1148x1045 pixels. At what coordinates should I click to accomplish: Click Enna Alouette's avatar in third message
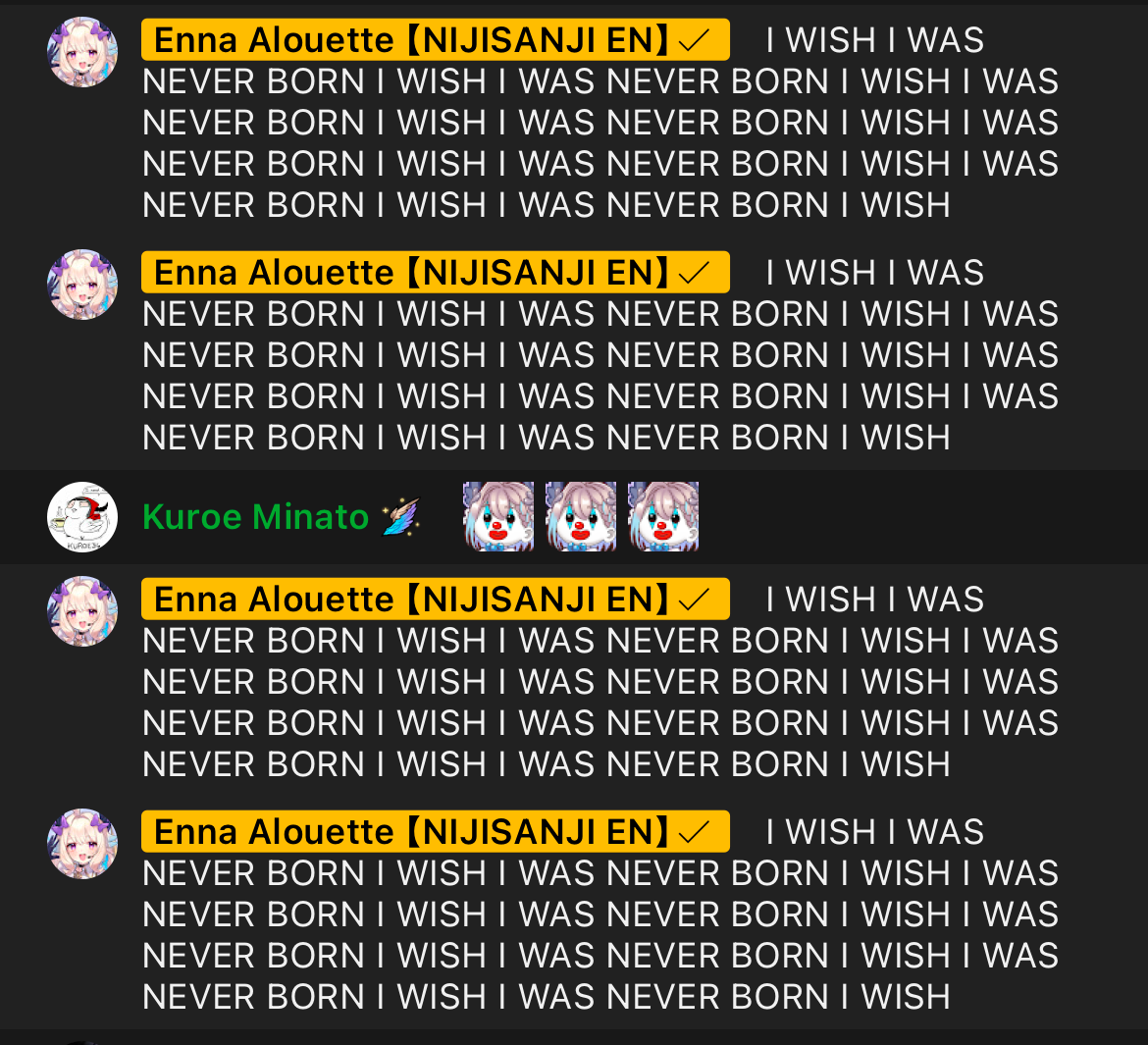coord(82,611)
